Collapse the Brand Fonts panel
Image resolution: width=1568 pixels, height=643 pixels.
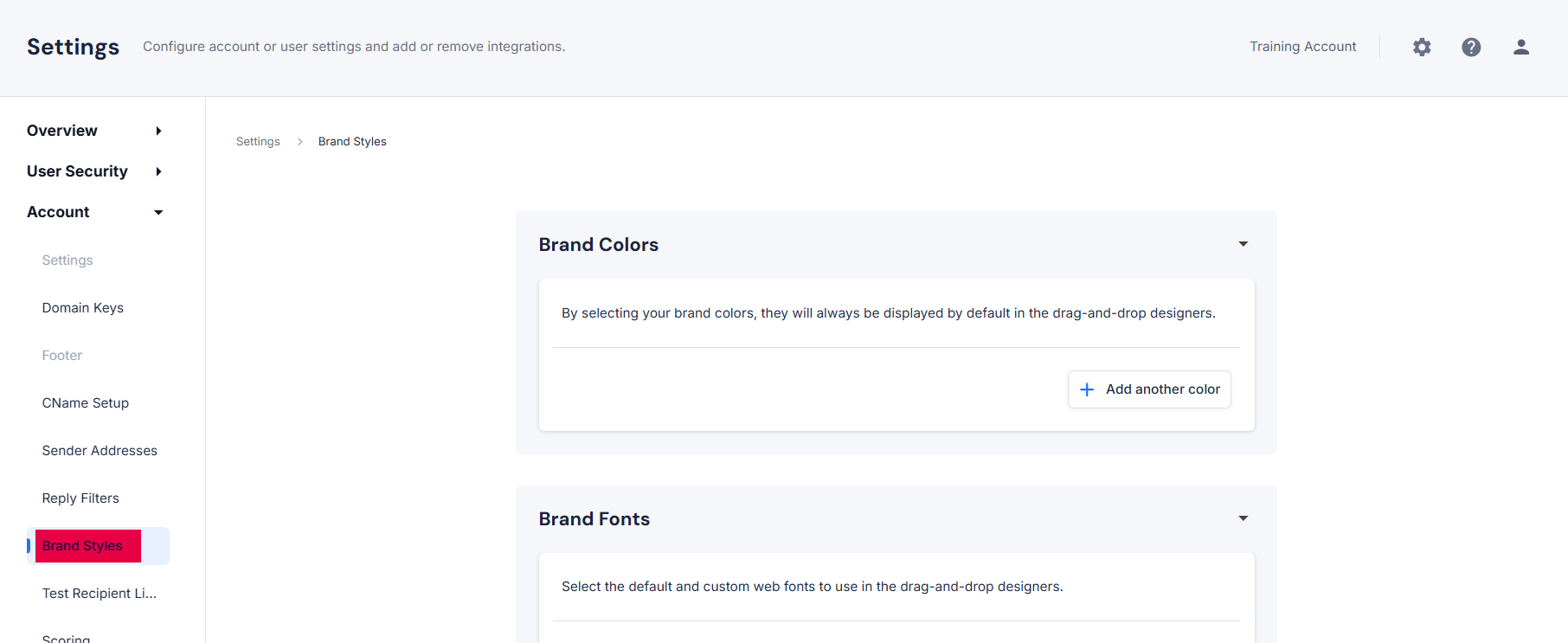click(x=1243, y=518)
